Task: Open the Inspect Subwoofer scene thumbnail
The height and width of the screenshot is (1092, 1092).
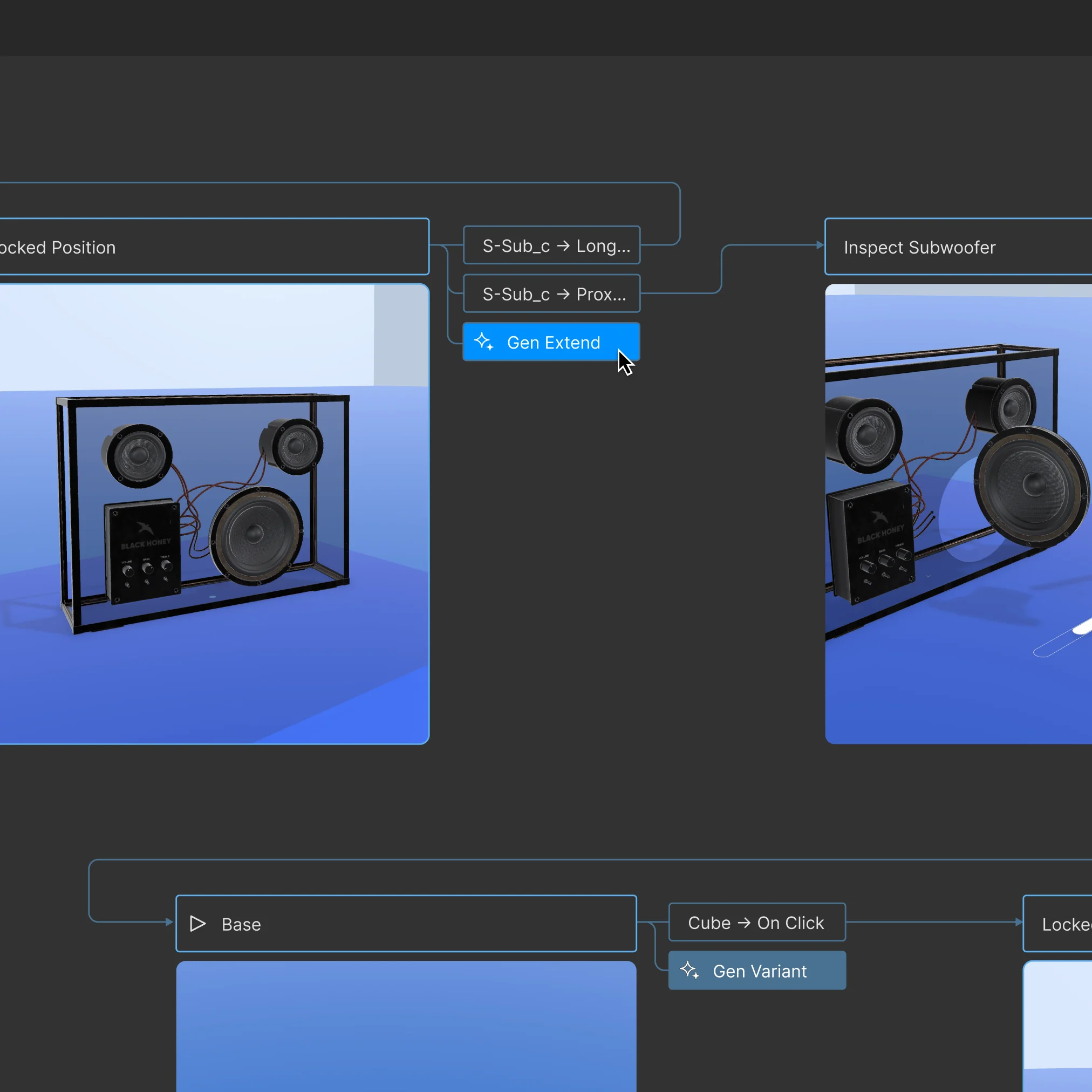Action: [959, 514]
